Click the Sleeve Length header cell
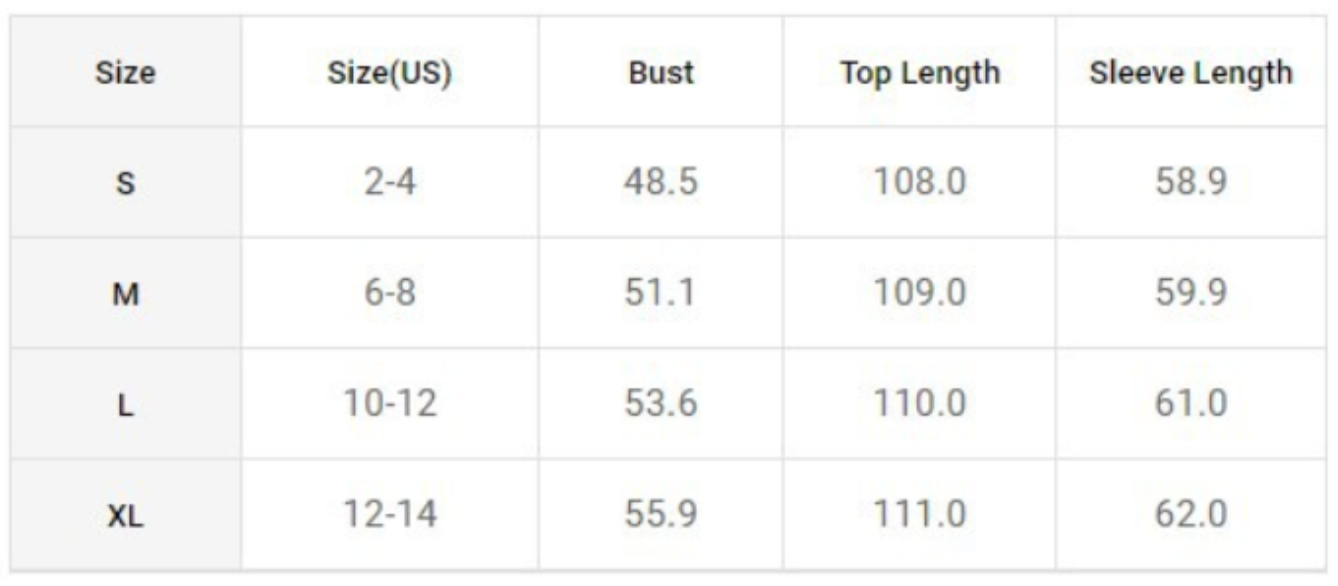This screenshot has width=1338, height=586. pos(1190,73)
